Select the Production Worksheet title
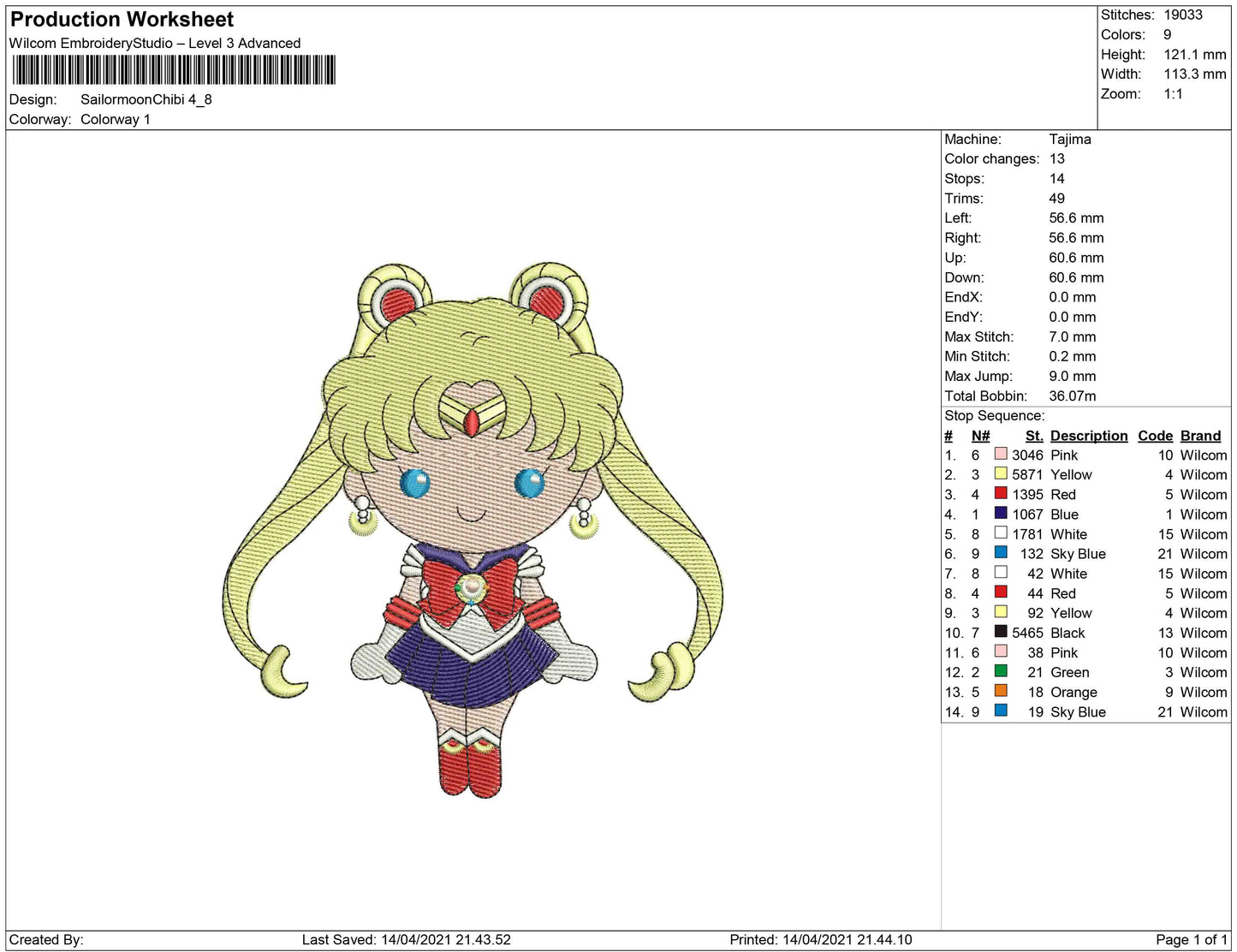 122,19
